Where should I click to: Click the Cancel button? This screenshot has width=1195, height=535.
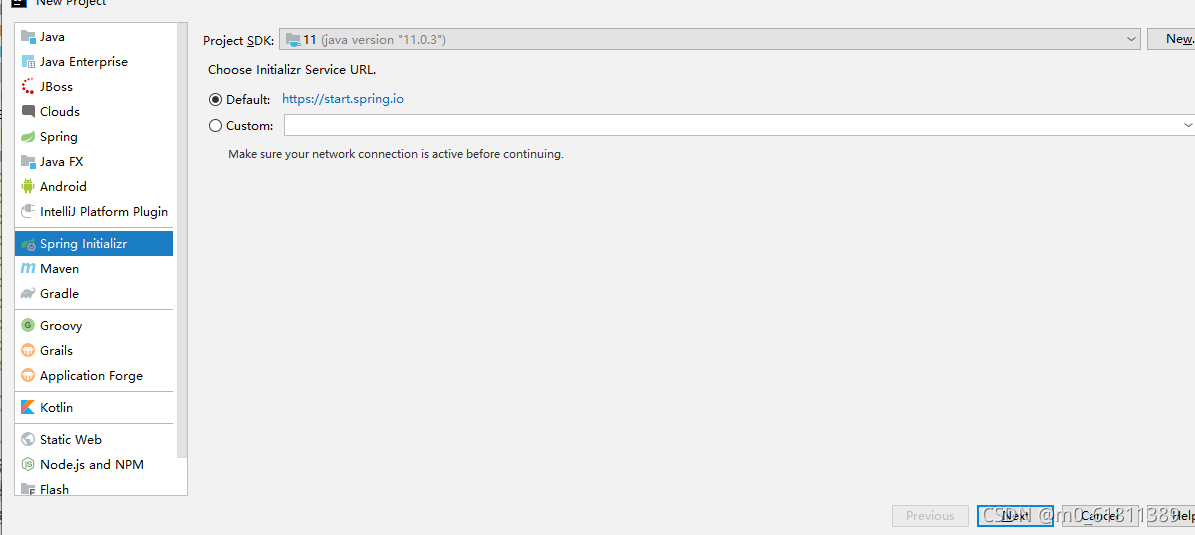pyautogui.click(x=1099, y=516)
